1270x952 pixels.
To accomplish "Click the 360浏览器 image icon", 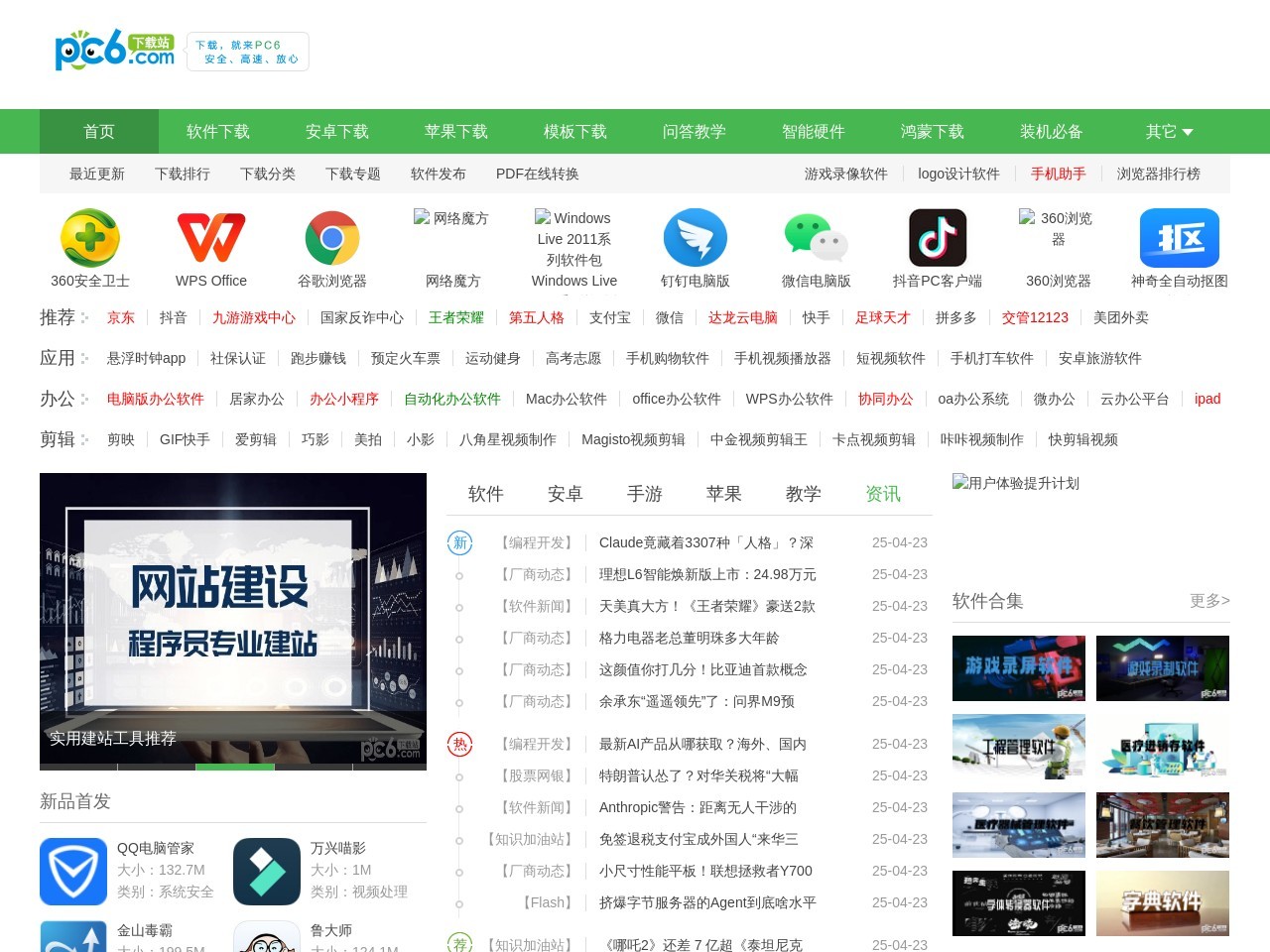I will click(1058, 228).
